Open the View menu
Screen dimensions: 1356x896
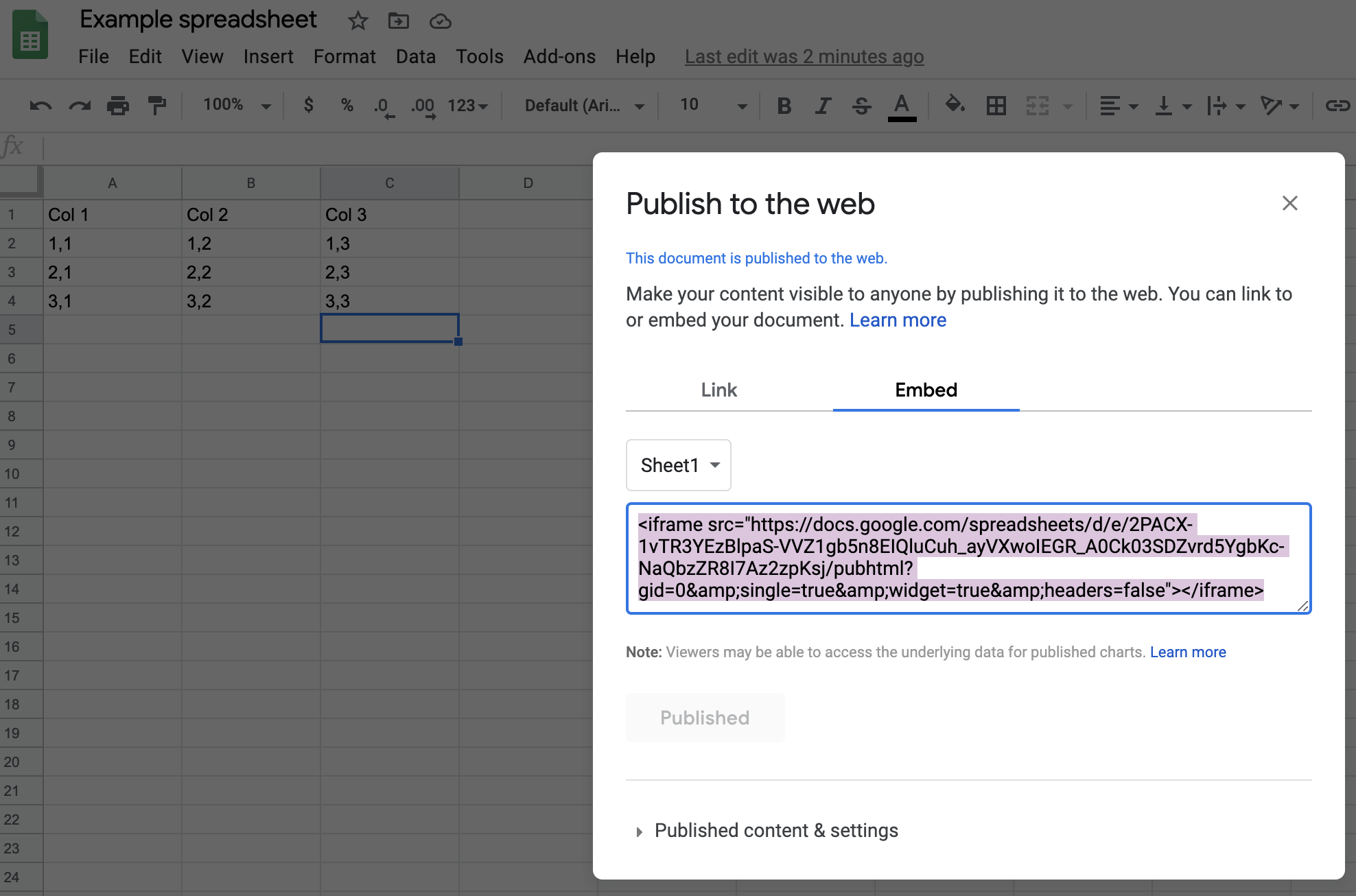(x=202, y=57)
